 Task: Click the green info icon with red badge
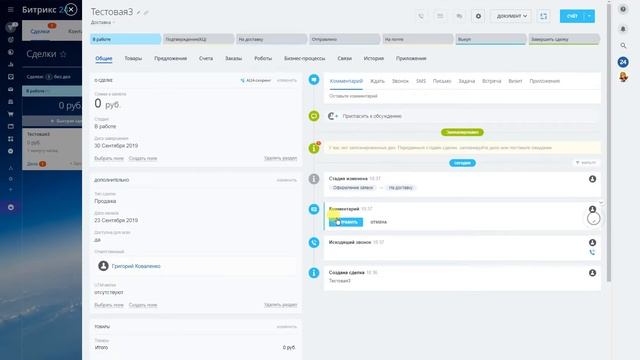[314, 147]
